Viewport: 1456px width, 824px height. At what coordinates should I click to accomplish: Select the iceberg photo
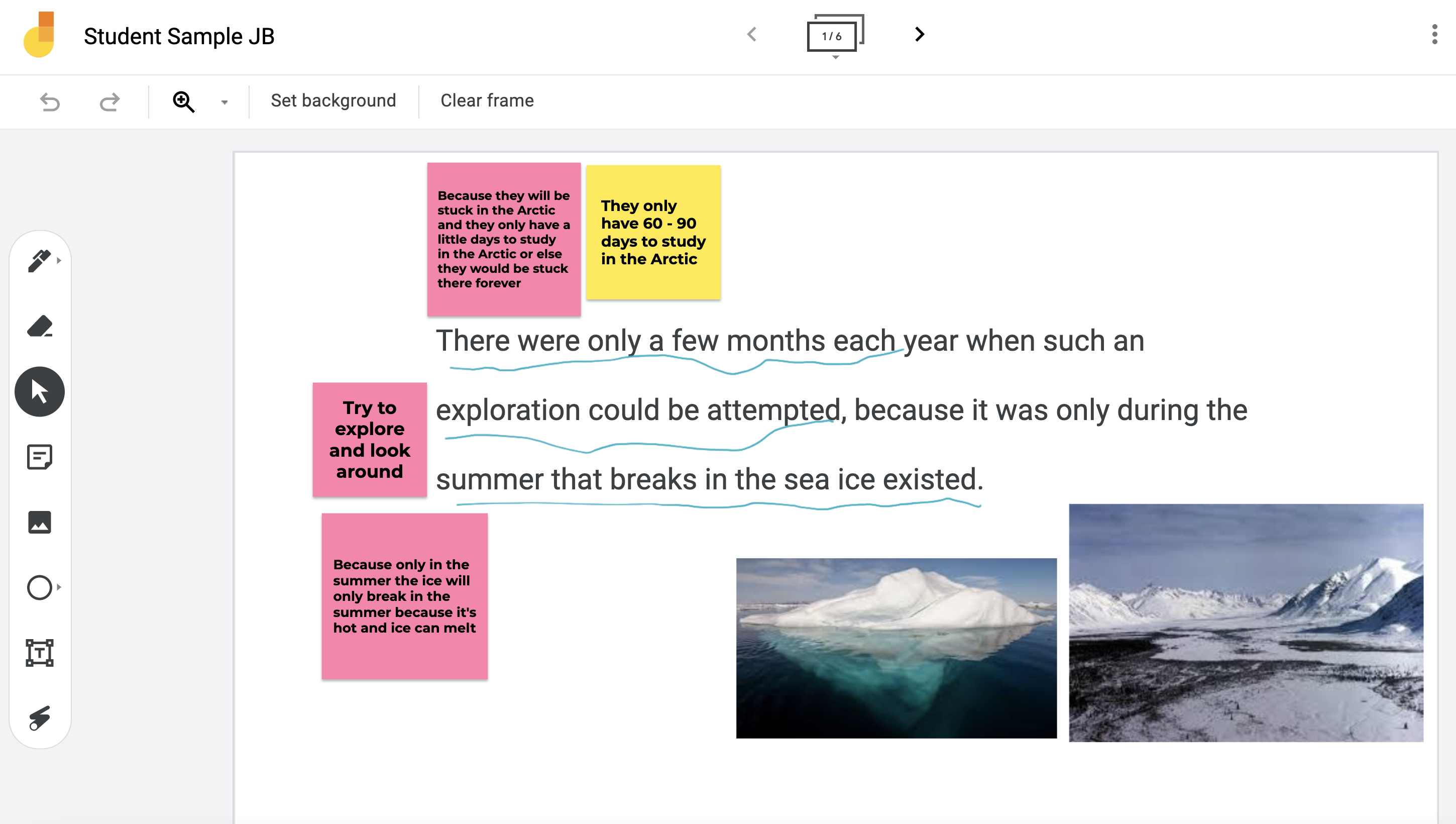[895, 648]
